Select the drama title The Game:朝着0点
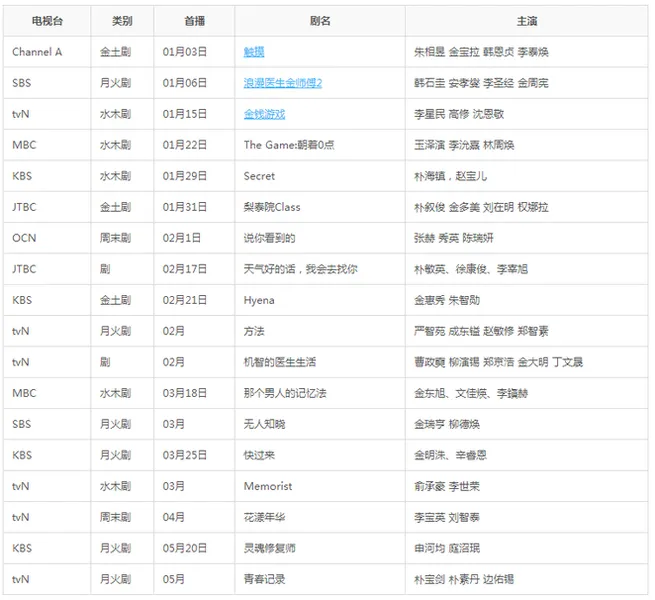Image resolution: width=655 pixels, height=600 pixels. coord(289,145)
